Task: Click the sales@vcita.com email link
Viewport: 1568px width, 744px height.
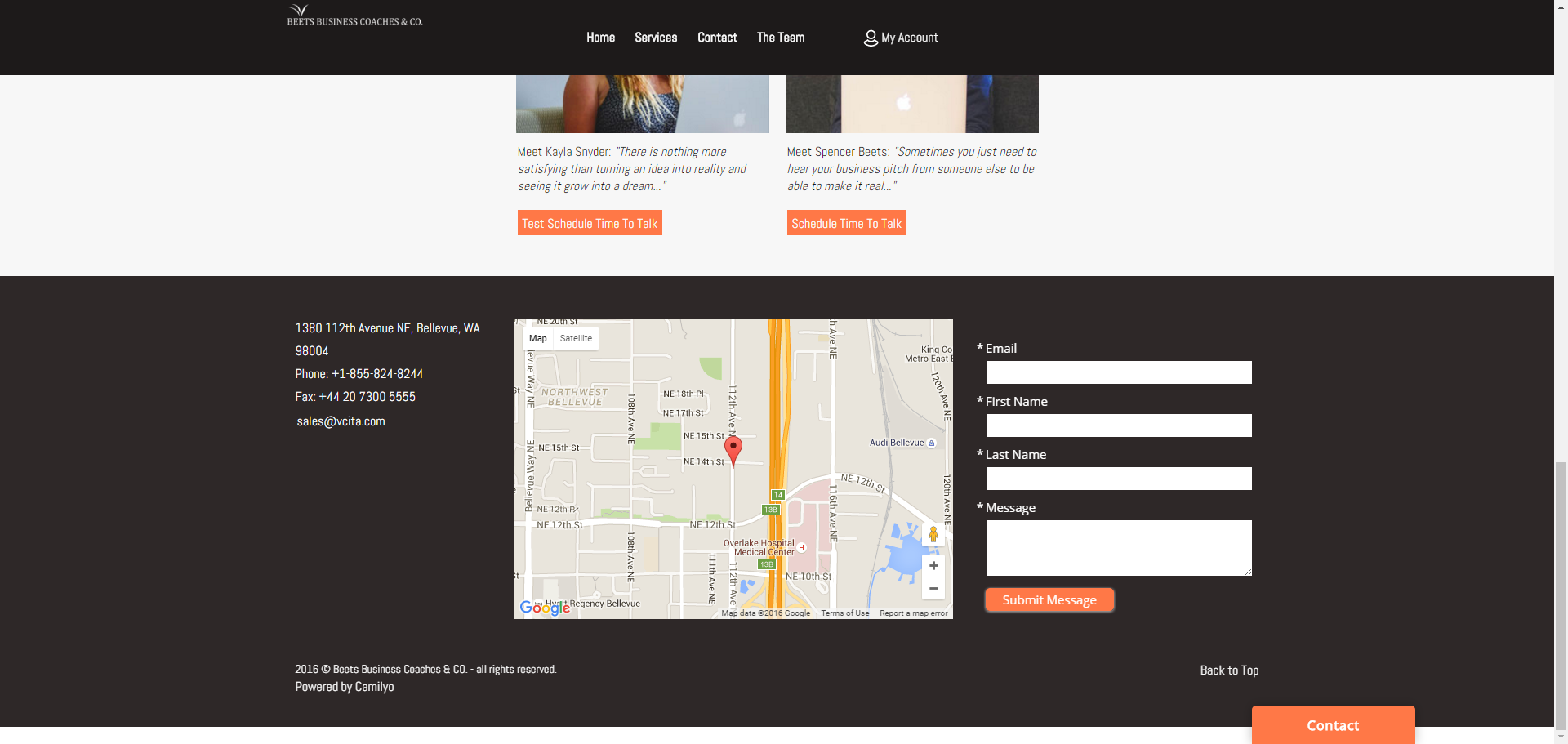Action: point(341,421)
